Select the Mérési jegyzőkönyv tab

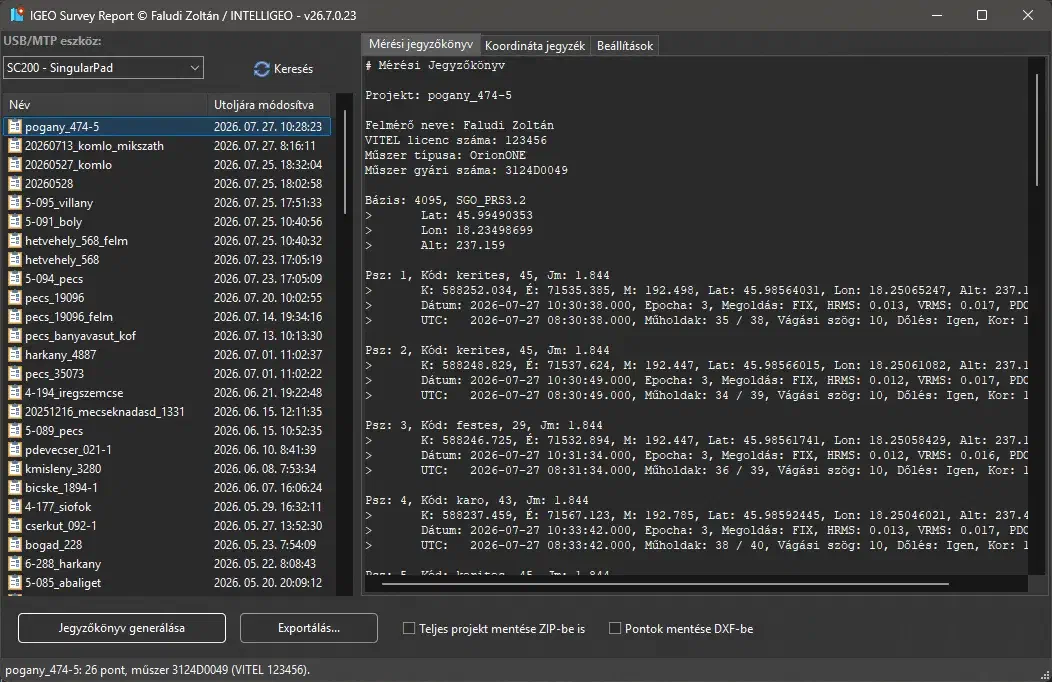click(421, 44)
